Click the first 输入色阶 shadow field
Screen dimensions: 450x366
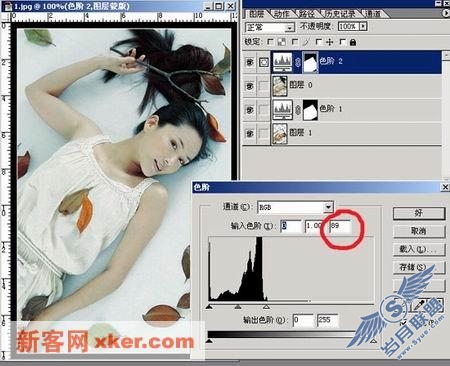coord(291,226)
